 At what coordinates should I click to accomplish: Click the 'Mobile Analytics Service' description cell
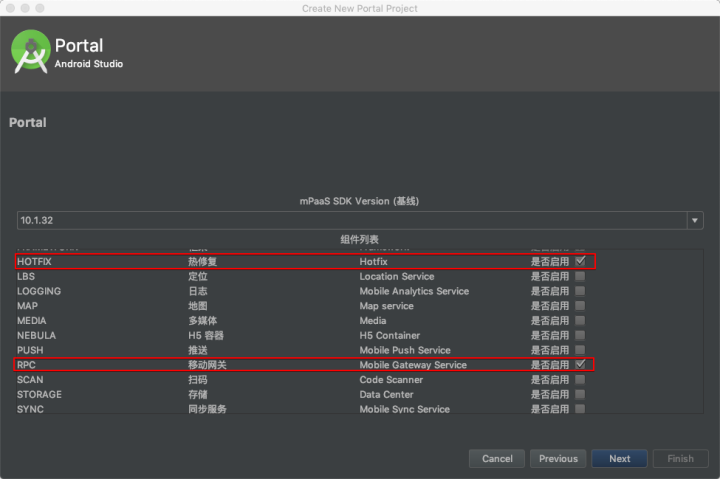(414, 291)
